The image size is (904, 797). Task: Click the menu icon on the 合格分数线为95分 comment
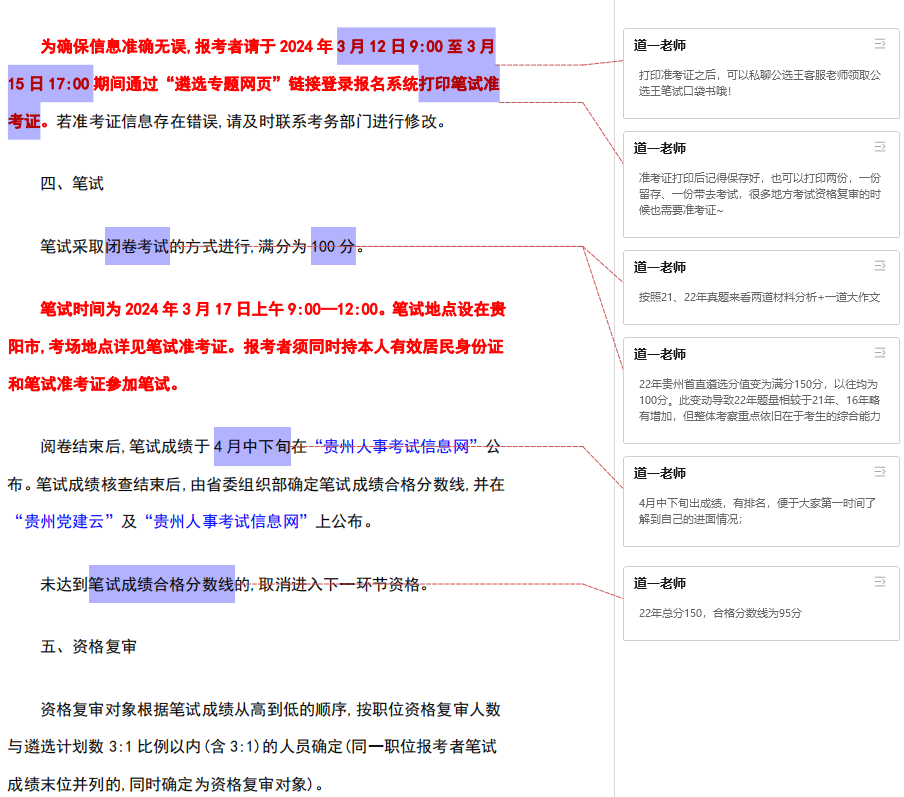(x=879, y=582)
